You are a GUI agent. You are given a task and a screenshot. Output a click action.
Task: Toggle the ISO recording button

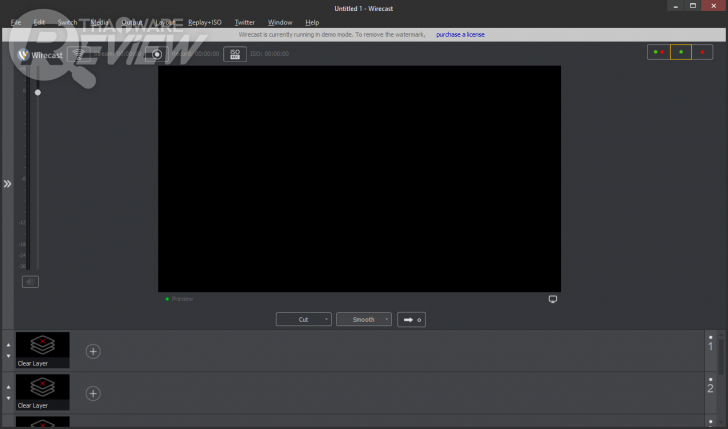(235, 54)
